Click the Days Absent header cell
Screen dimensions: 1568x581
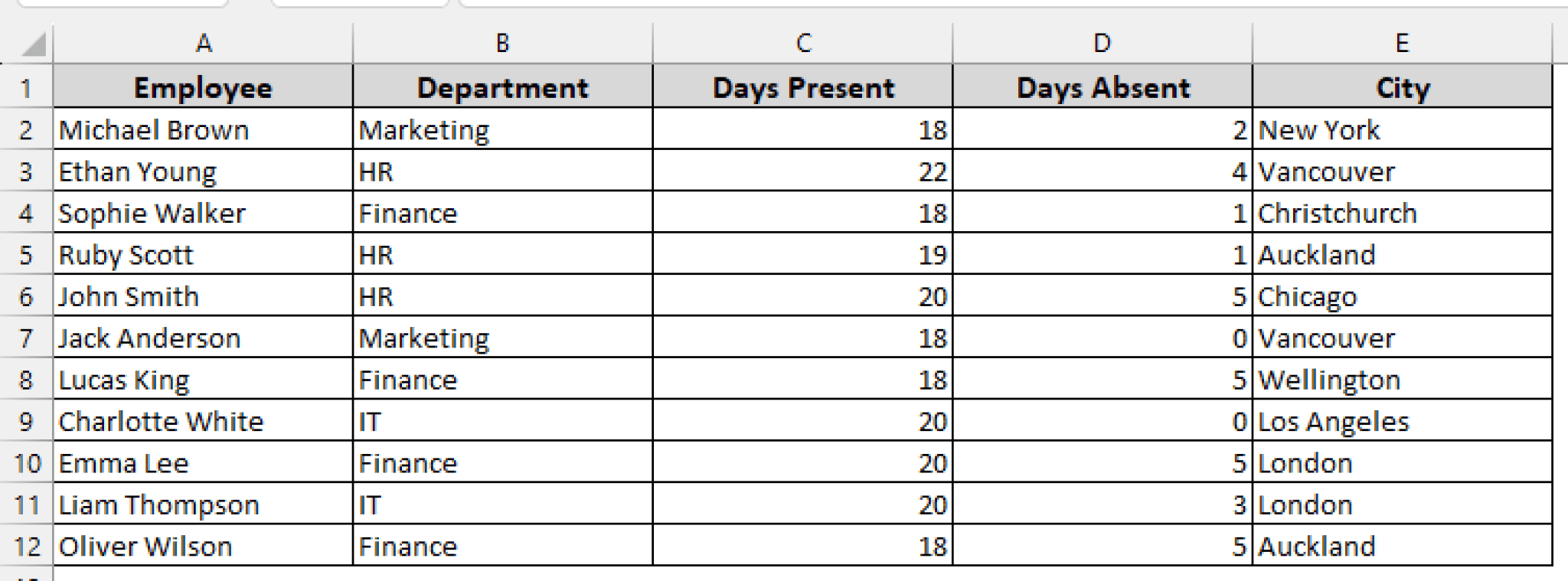[x=1102, y=88]
